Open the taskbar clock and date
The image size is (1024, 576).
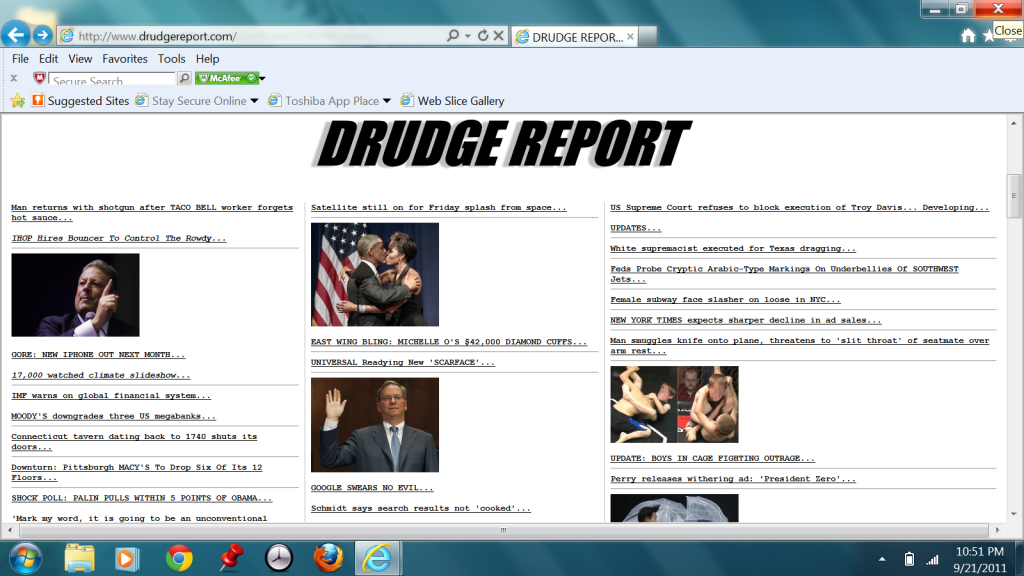point(980,560)
